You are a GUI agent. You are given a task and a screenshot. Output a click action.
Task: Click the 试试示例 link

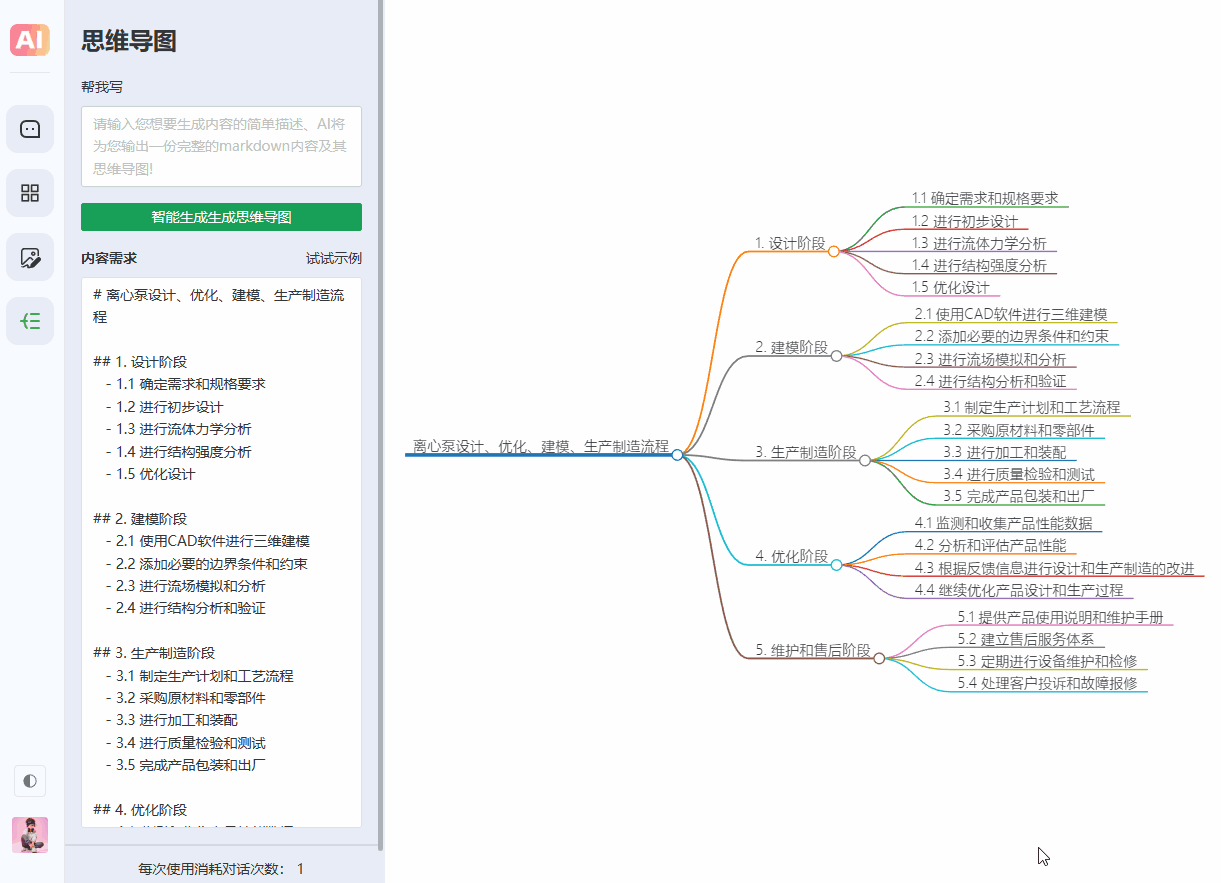click(334, 258)
